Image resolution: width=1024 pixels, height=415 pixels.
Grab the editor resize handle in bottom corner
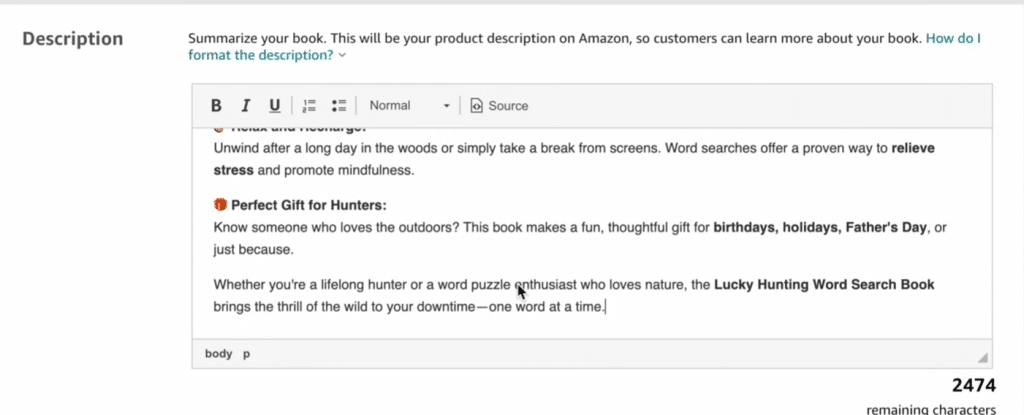coord(982,357)
